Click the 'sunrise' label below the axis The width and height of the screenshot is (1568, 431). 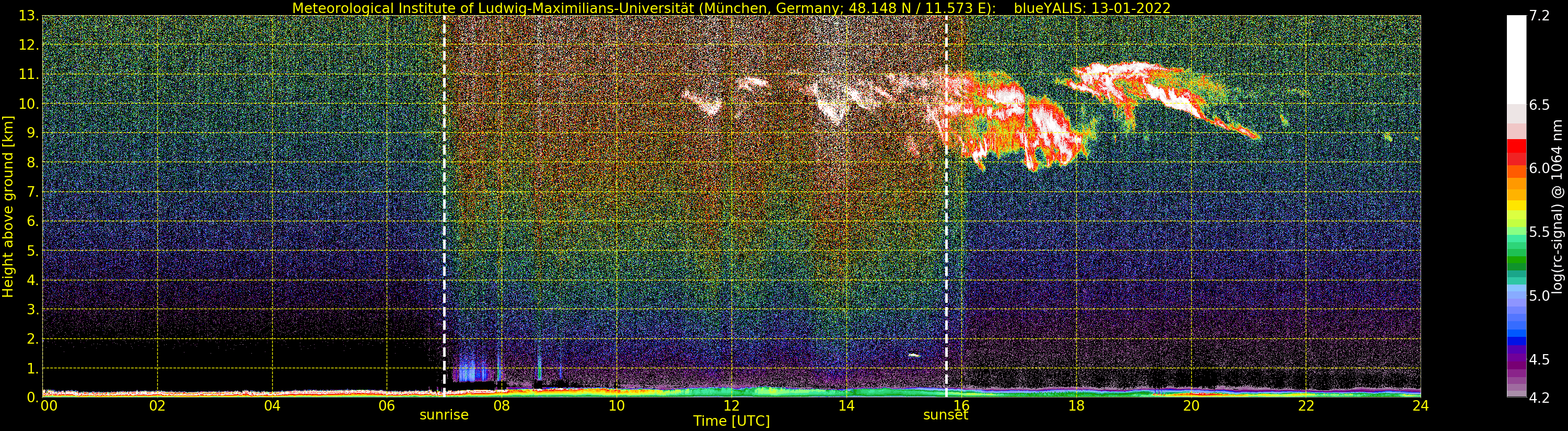point(444,415)
